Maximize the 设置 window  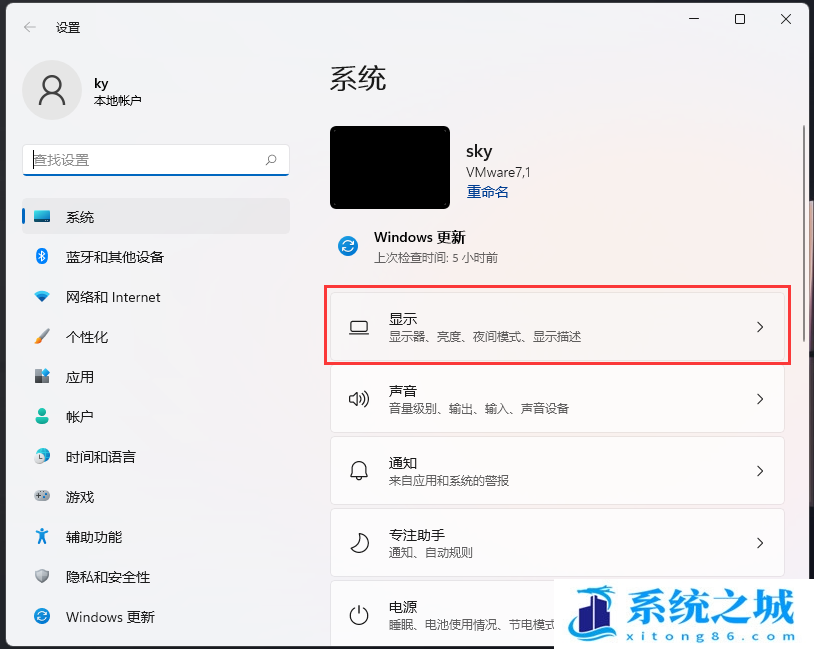pyautogui.click(x=740, y=19)
